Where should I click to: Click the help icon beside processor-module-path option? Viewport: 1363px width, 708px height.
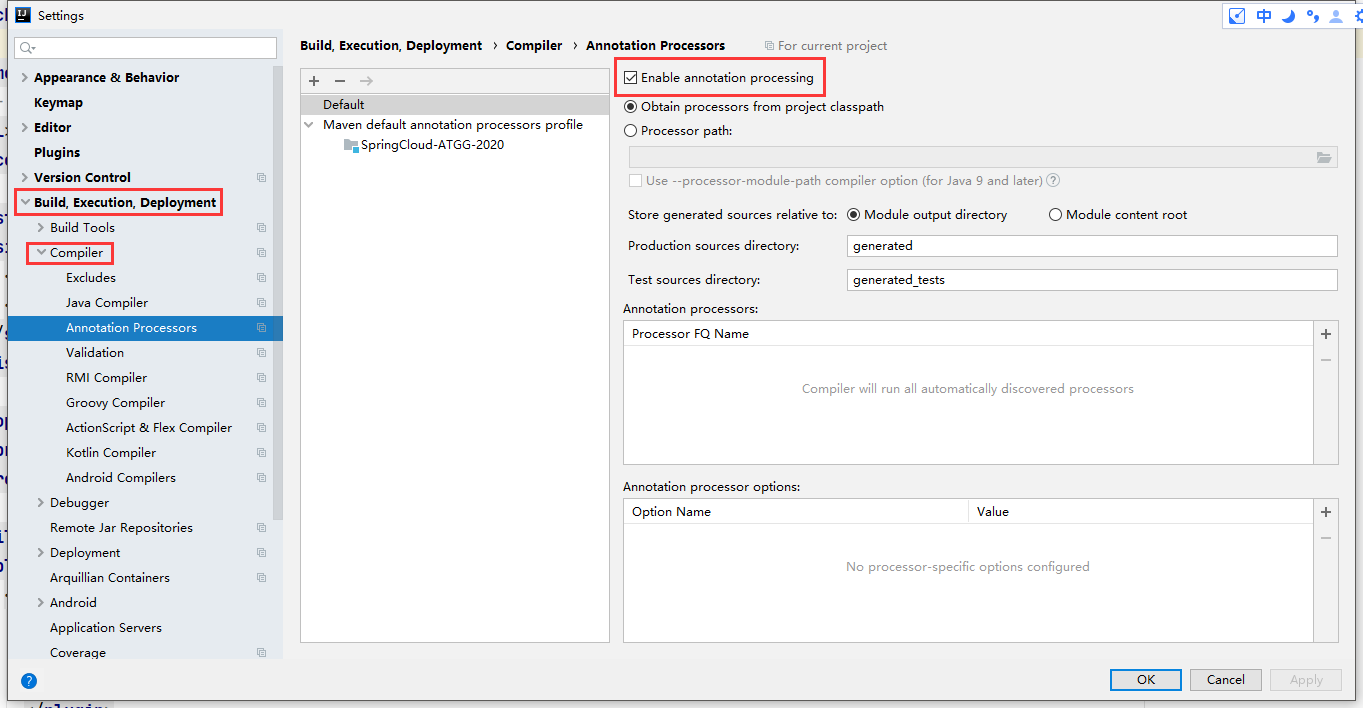click(1053, 181)
